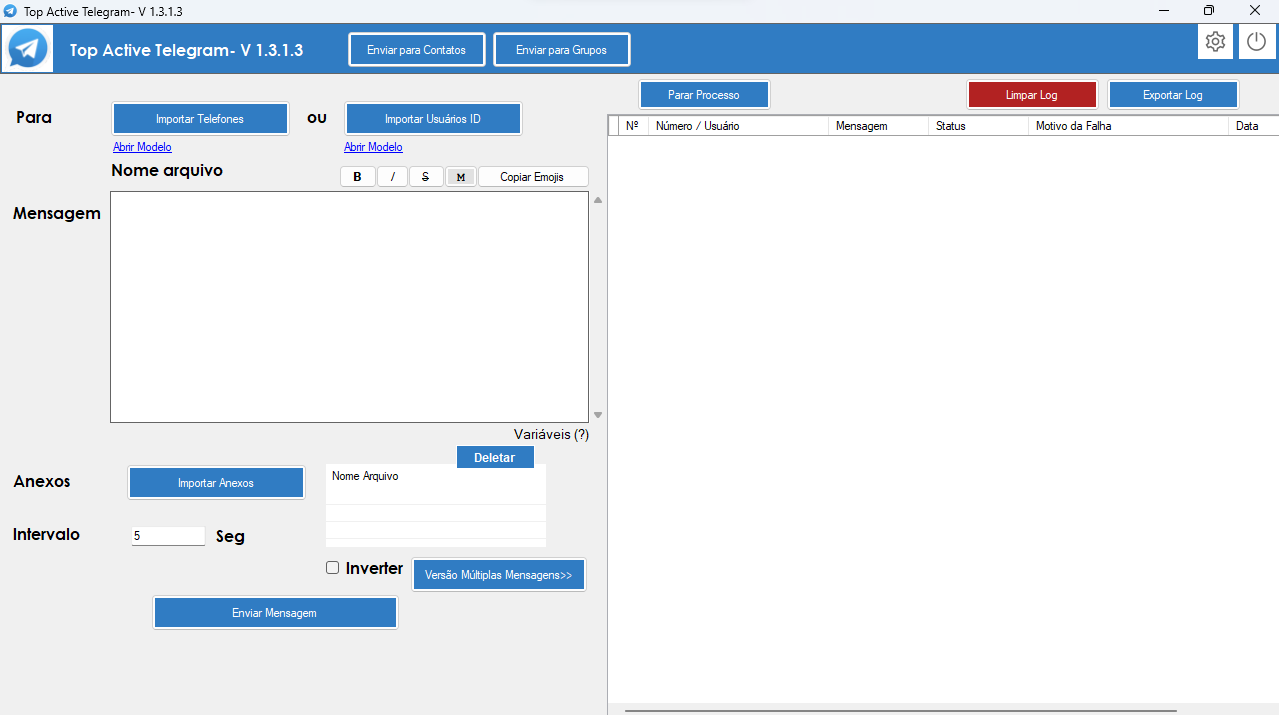Sort log by Número / Usuário column
The image size is (1279, 715).
[x=739, y=126]
